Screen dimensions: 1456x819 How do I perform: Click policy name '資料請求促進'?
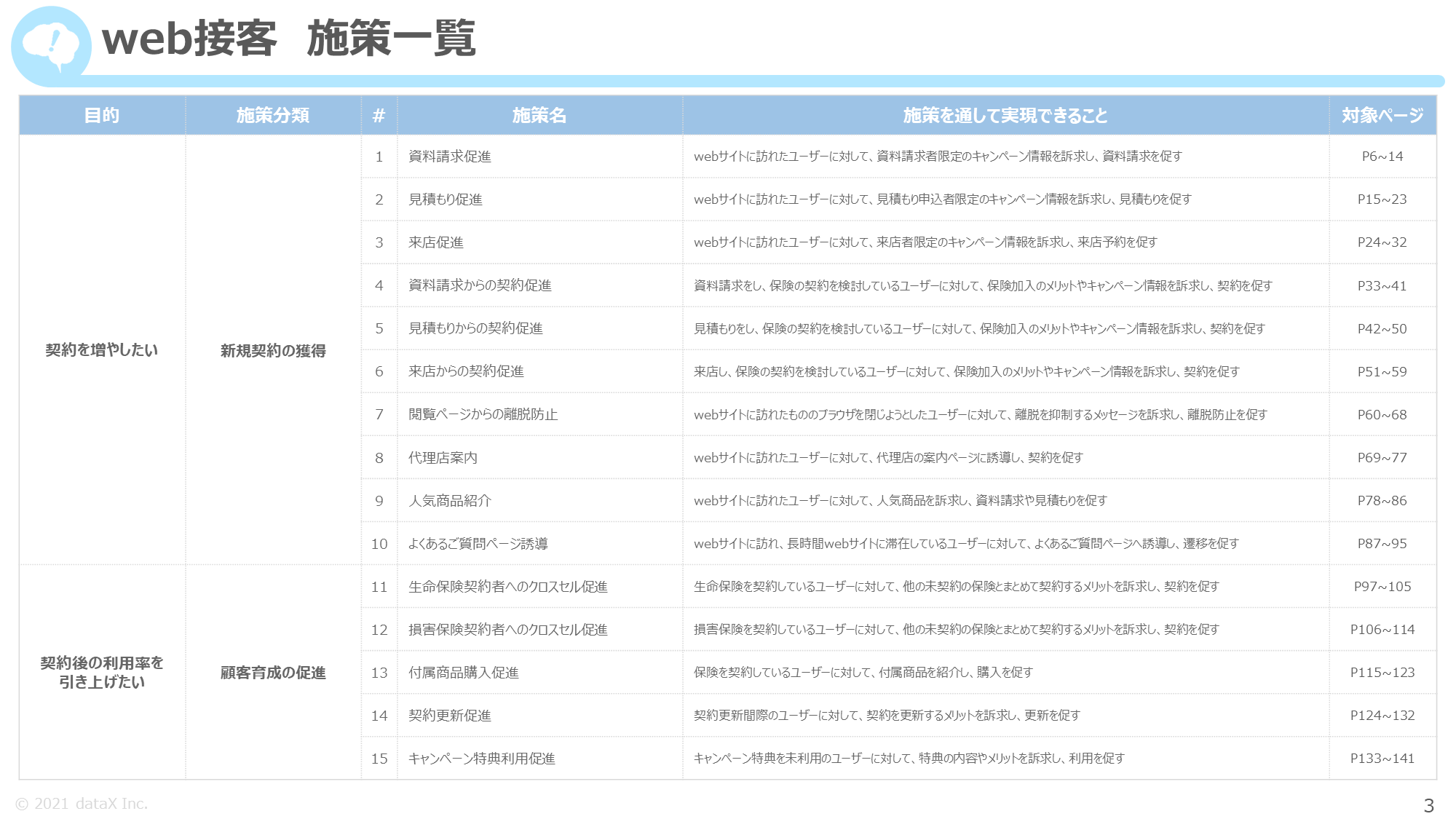pos(450,157)
